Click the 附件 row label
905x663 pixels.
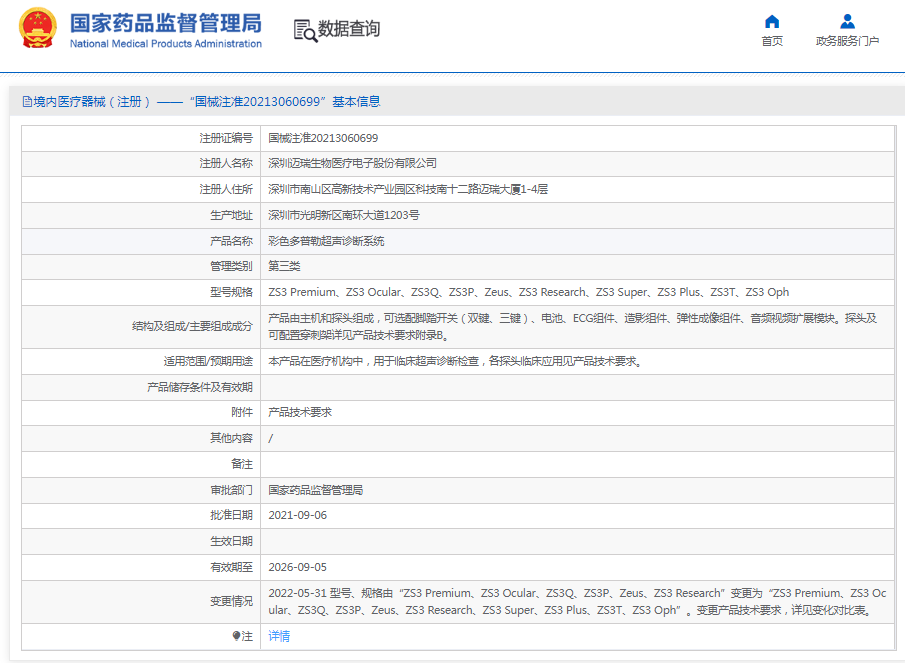[242, 413]
